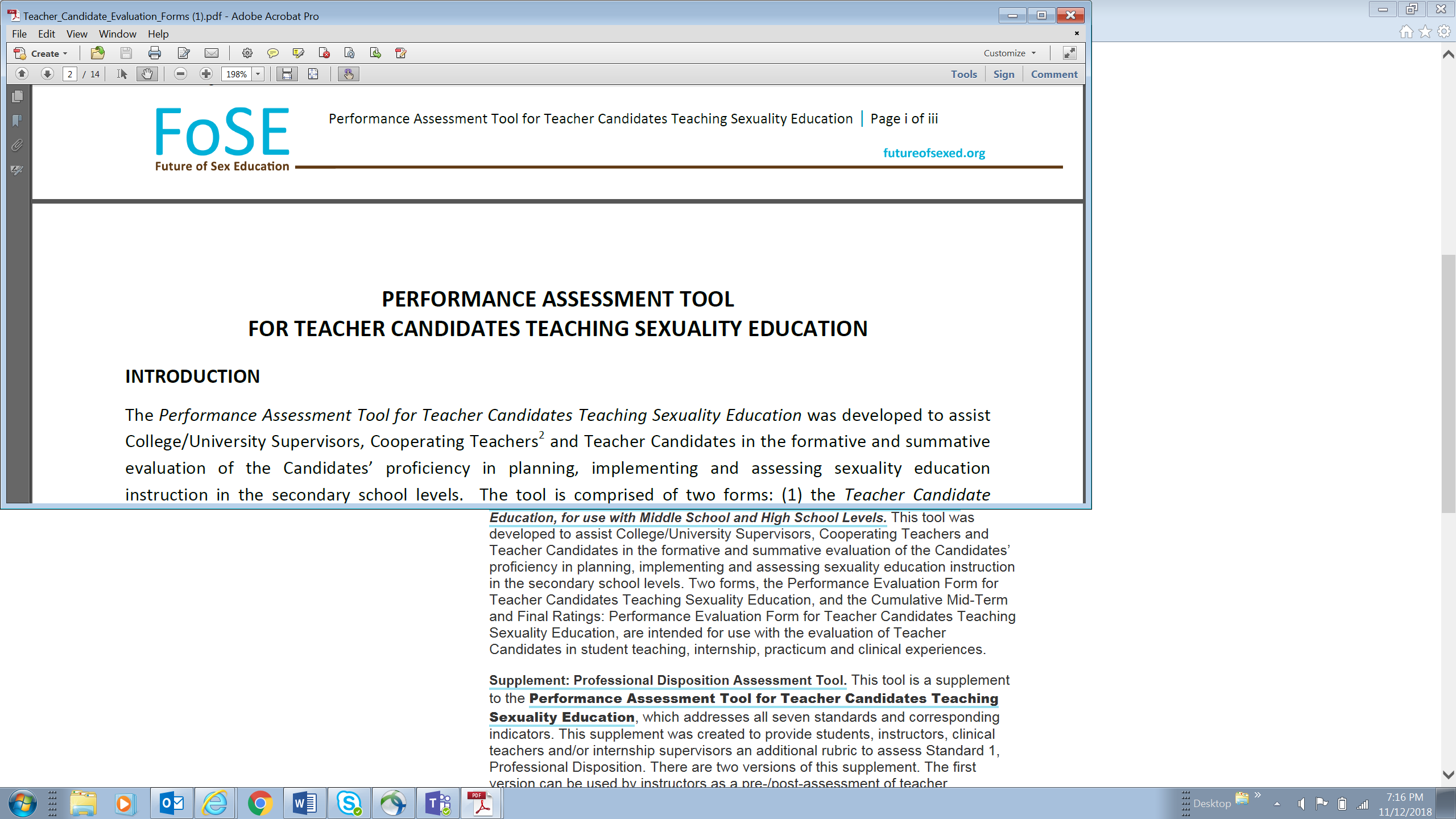Toggle the Hand pan tool
This screenshot has width=1456, height=819.
coord(147,74)
